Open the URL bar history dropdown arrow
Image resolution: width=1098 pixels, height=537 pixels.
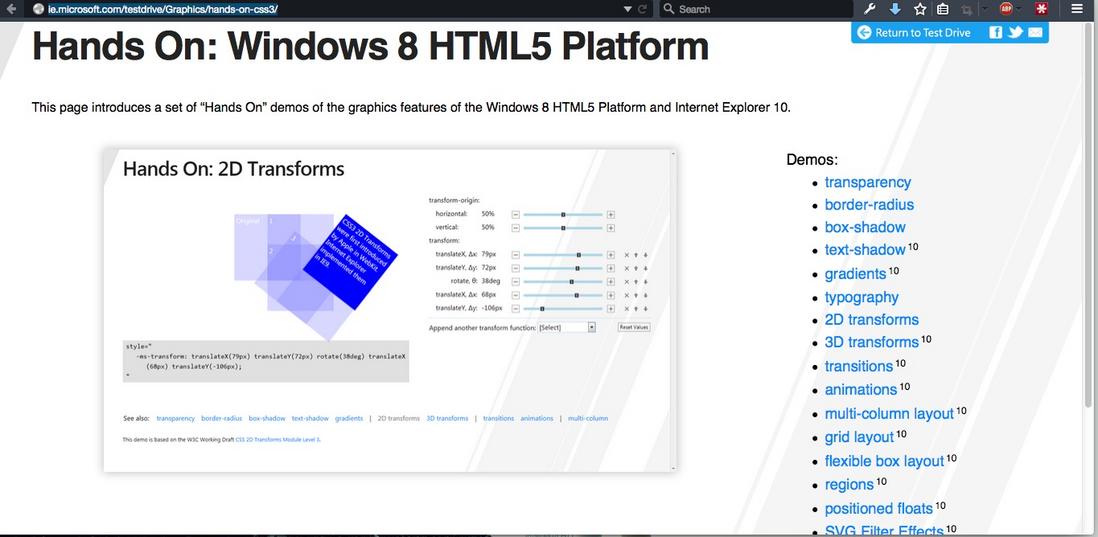[628, 9]
